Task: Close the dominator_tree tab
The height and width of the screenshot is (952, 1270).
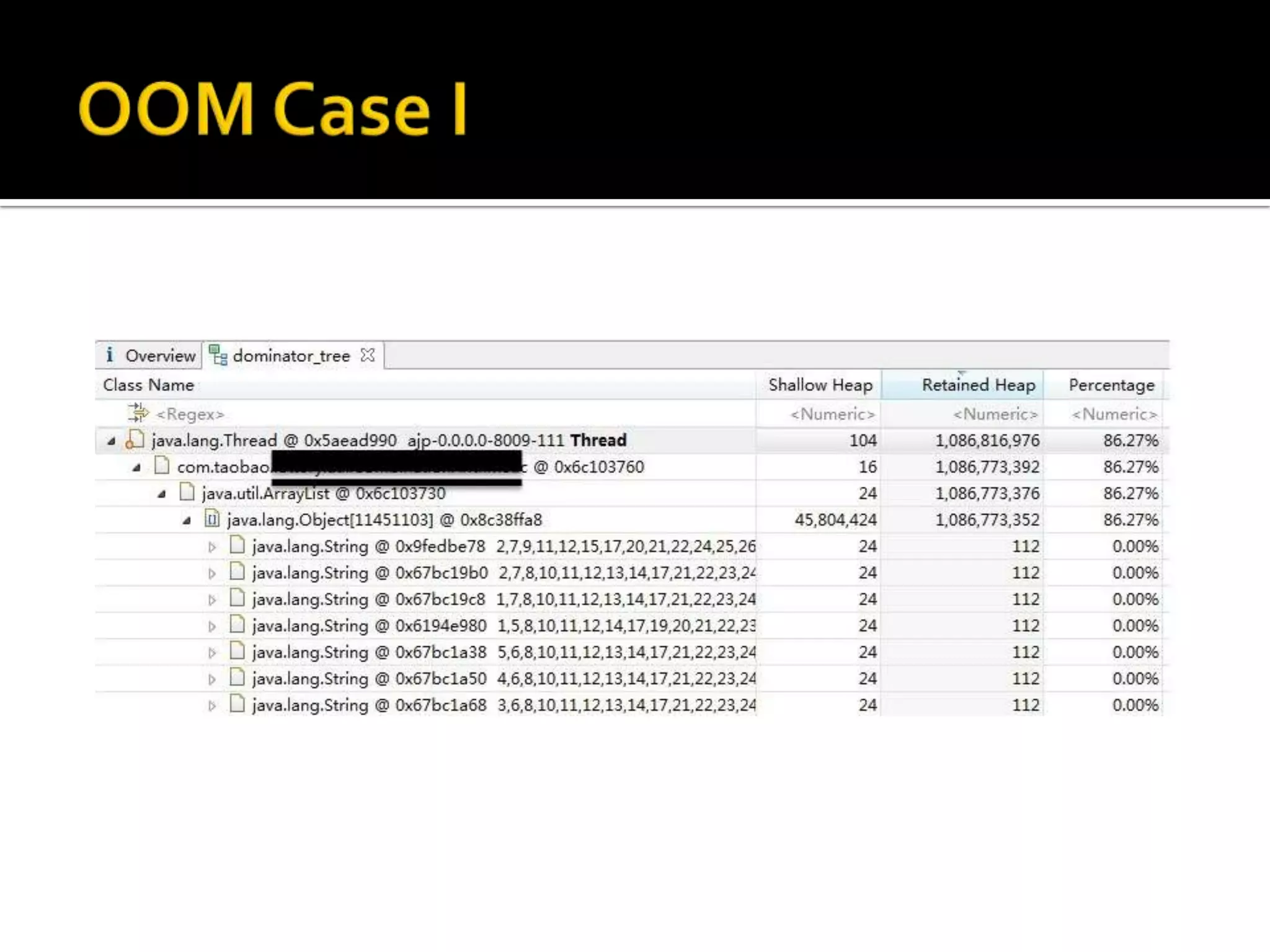Action: click(x=368, y=355)
